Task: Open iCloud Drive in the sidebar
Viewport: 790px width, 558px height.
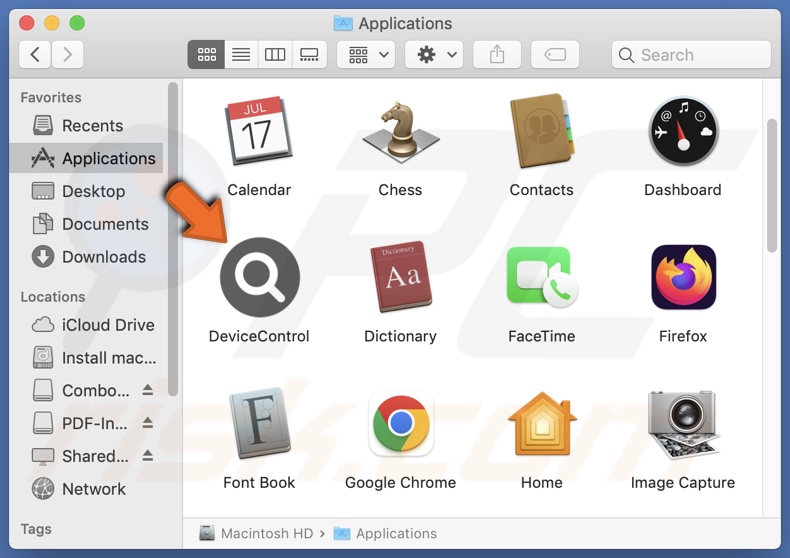Action: [x=86, y=325]
